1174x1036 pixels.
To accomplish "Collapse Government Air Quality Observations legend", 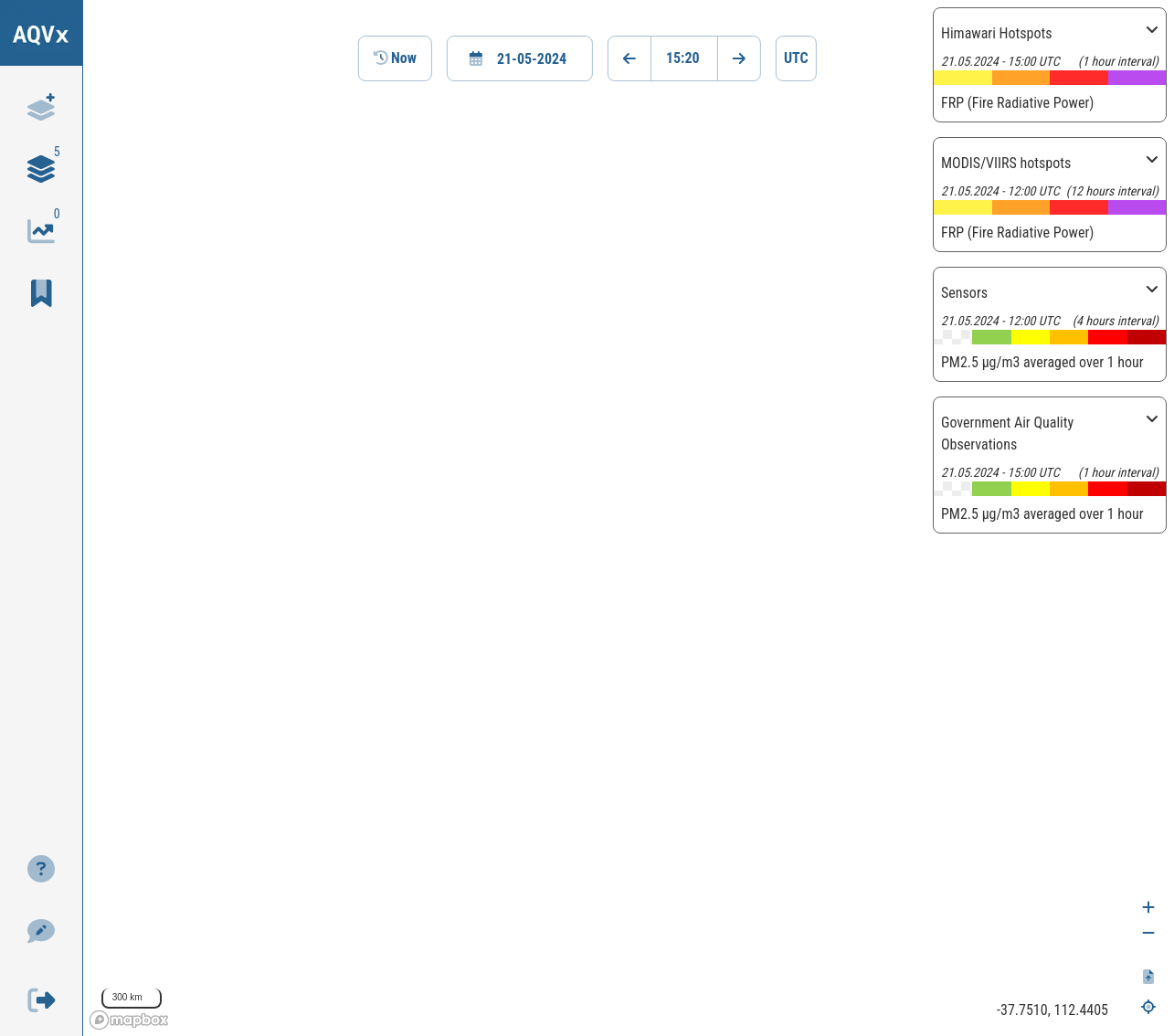I will coord(1152,419).
